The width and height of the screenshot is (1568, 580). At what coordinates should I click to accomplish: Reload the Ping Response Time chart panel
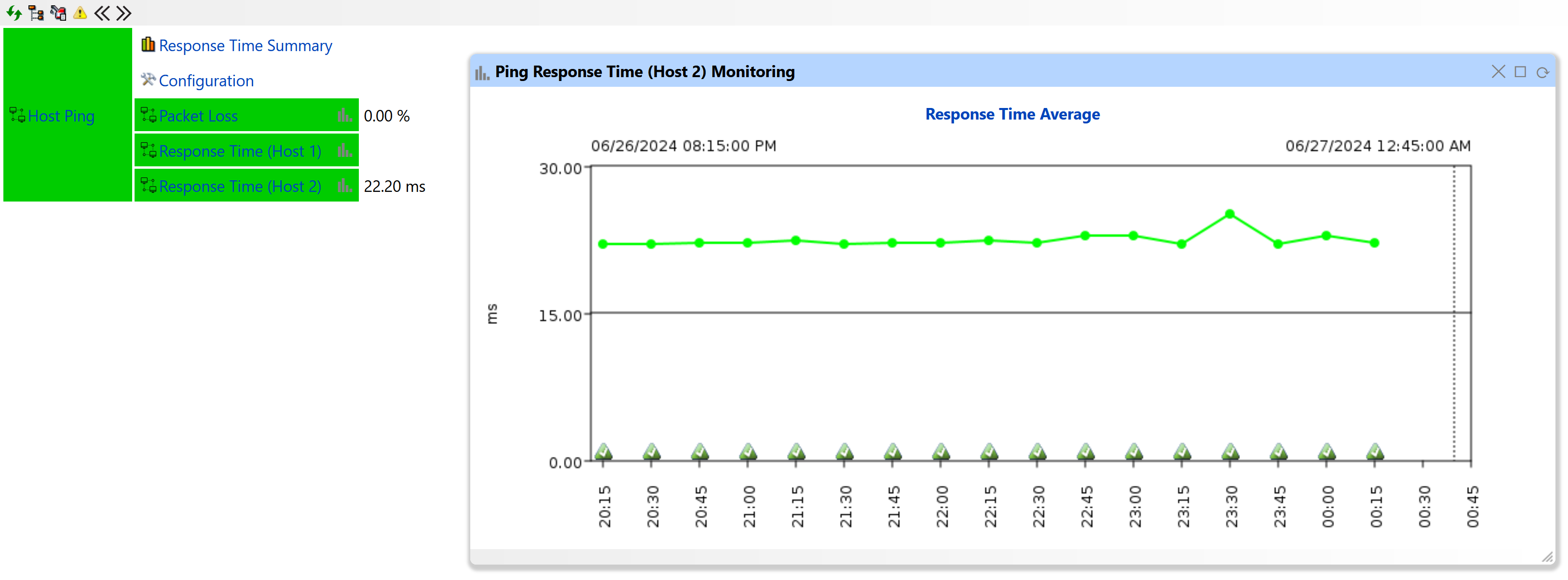click(1542, 72)
